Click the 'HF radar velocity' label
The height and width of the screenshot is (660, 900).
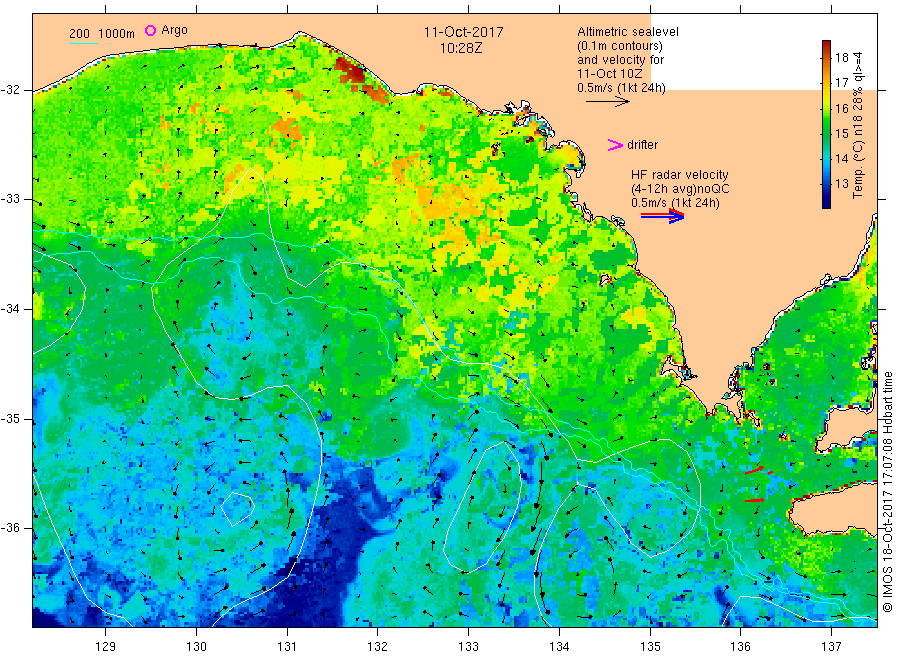pos(680,174)
